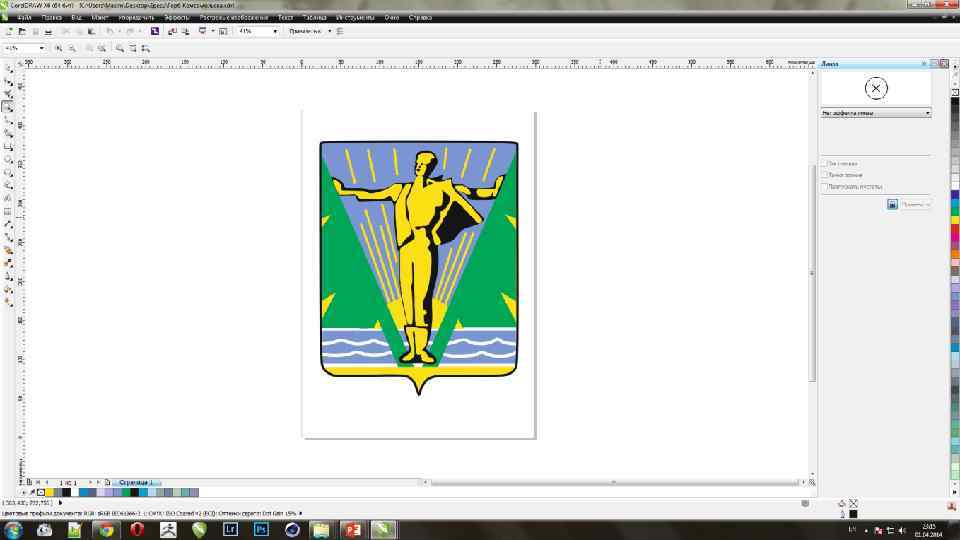960x540 pixels.
Task: Click the New document toolbar icon
Action: coord(9,31)
